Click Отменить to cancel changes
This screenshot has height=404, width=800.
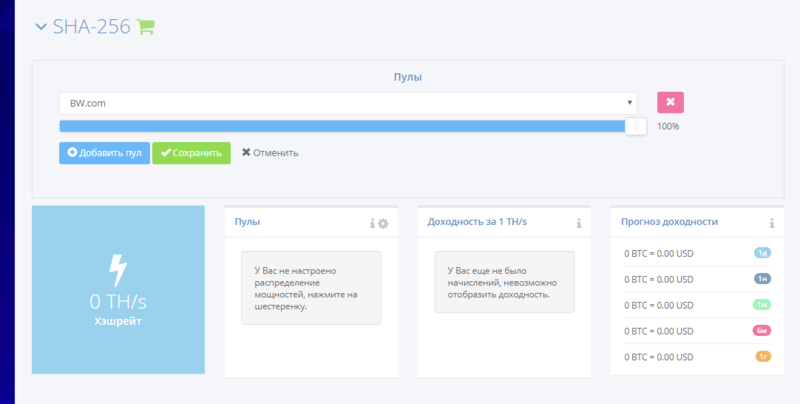[x=270, y=153]
